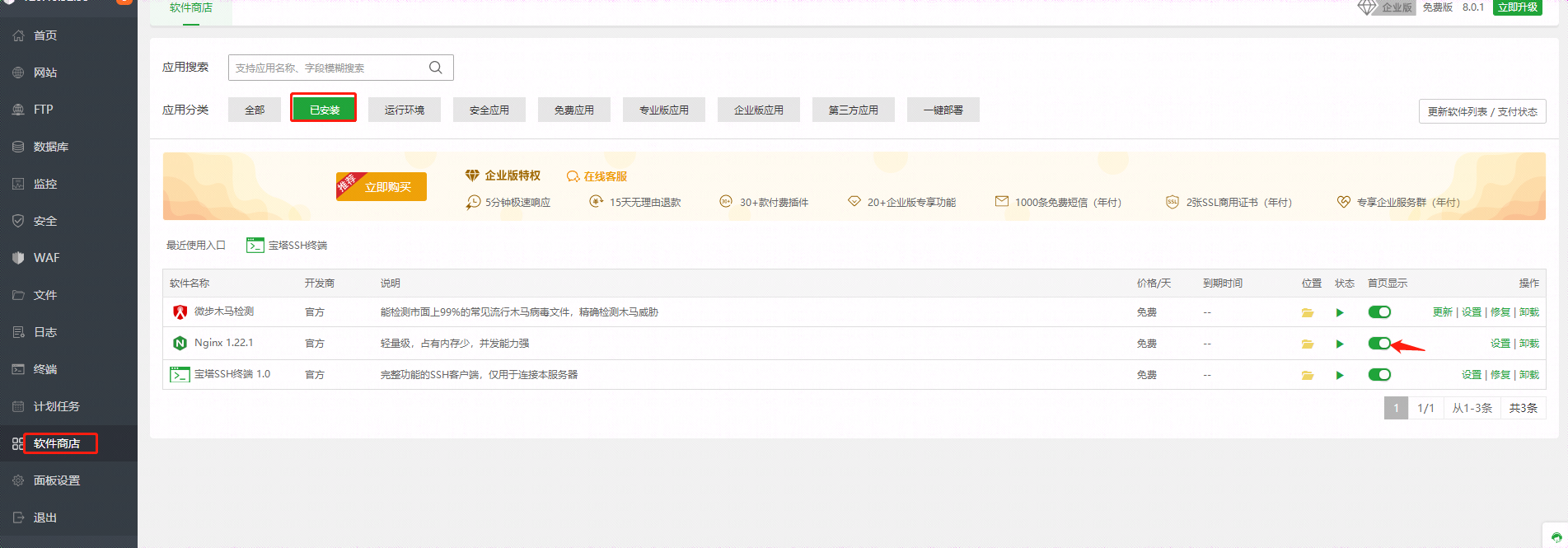
Task: Click the 软件商店 top tab
Action: tap(191, 8)
